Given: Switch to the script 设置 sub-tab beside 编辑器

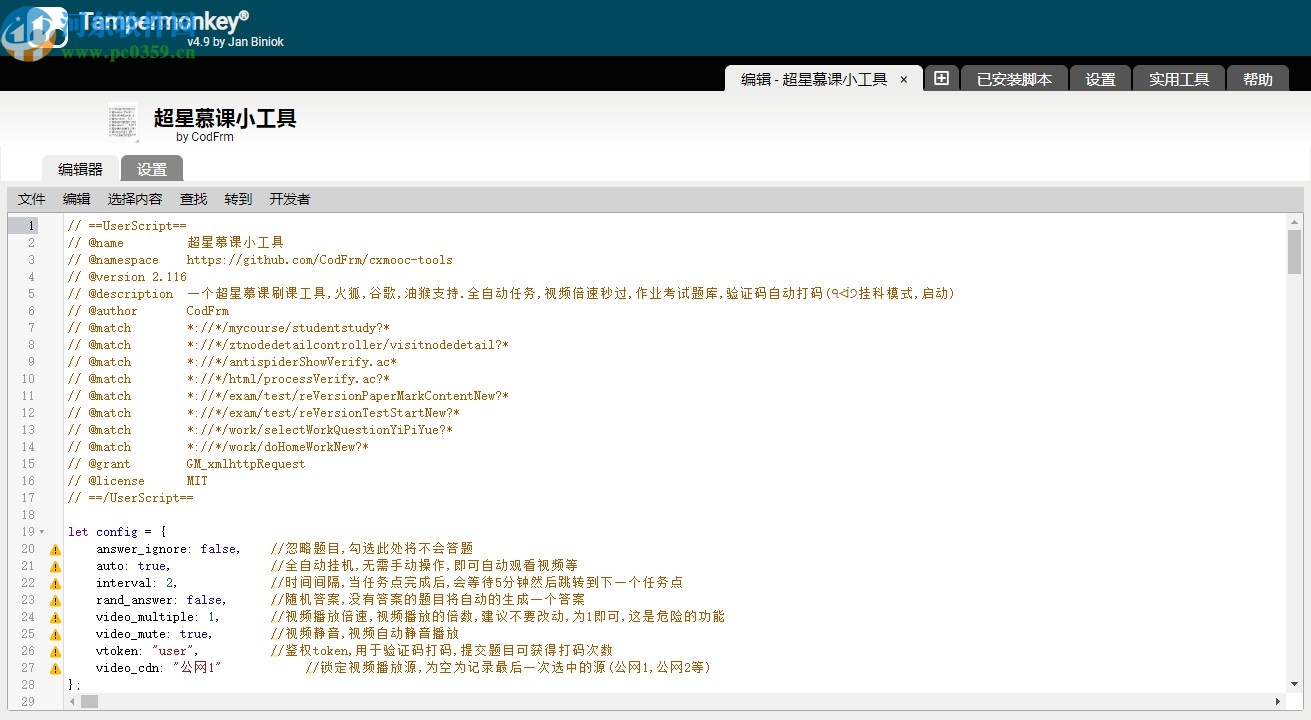Looking at the screenshot, I should 152,169.
